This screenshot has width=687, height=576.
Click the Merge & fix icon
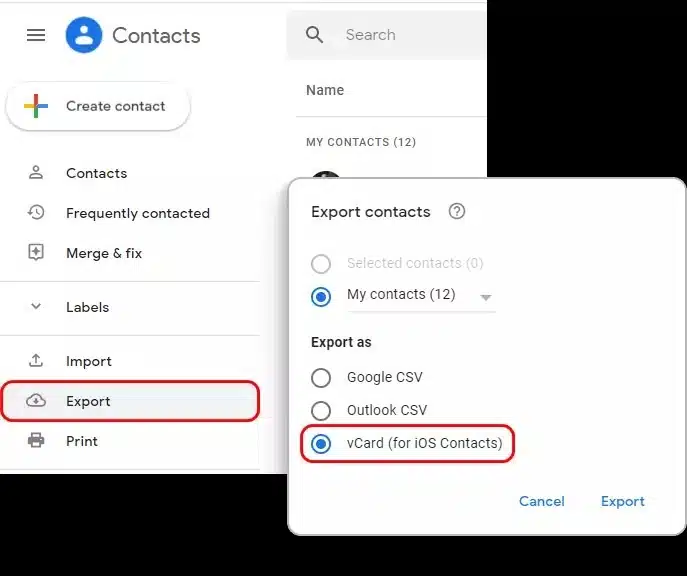(36, 253)
